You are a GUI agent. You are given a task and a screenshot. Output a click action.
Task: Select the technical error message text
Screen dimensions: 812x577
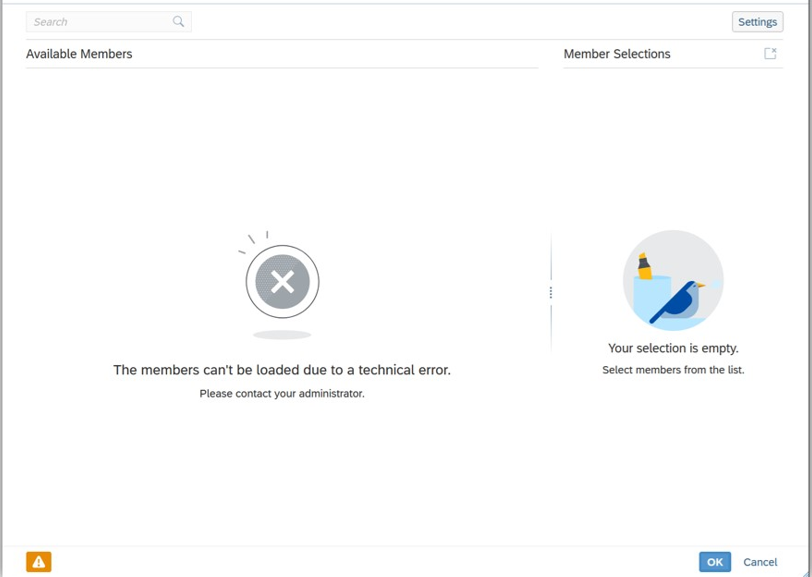point(282,370)
